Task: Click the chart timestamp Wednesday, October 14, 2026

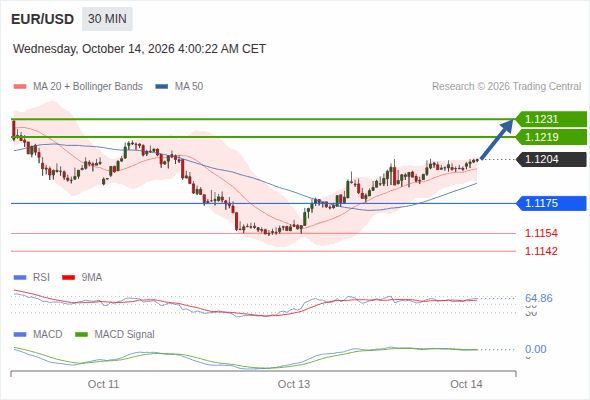Action: click(139, 49)
